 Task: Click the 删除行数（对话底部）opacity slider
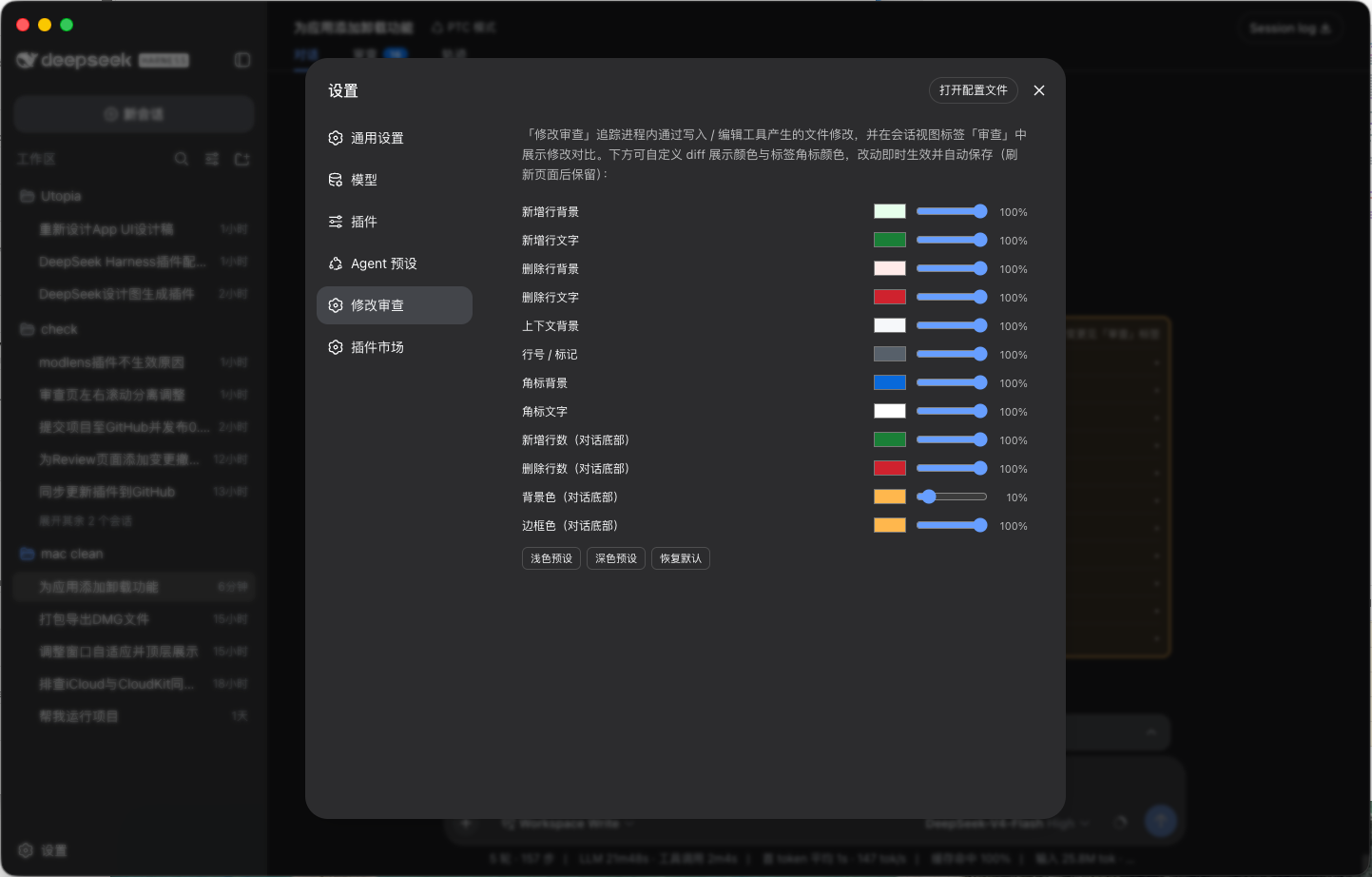click(952, 468)
